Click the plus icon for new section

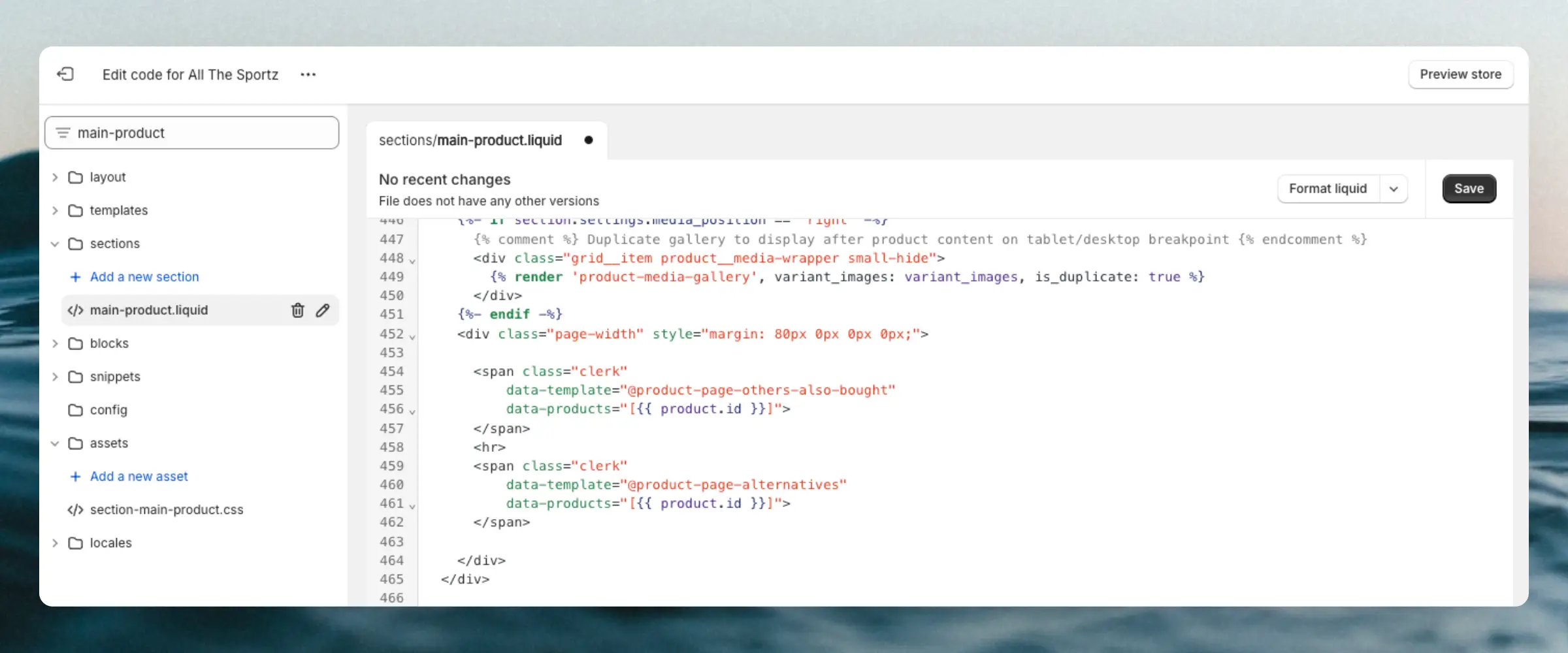75,277
